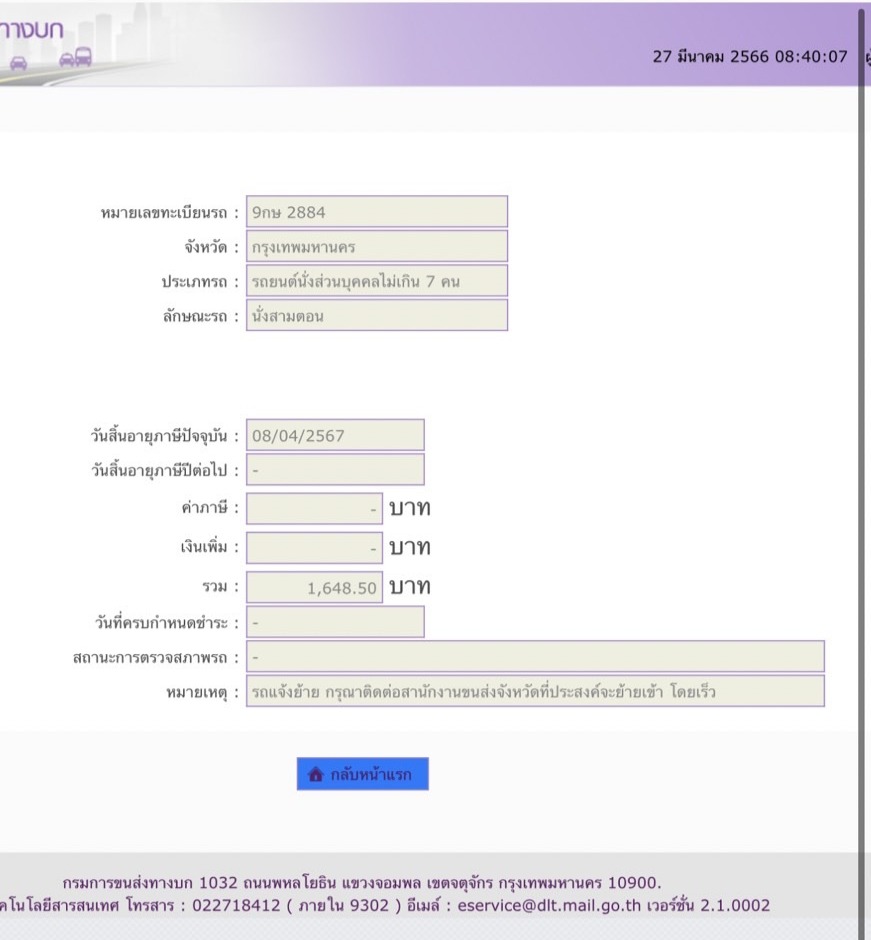Click the ประเภทรถ field
Image resolution: width=871 pixels, height=940 pixels.
tap(377, 281)
